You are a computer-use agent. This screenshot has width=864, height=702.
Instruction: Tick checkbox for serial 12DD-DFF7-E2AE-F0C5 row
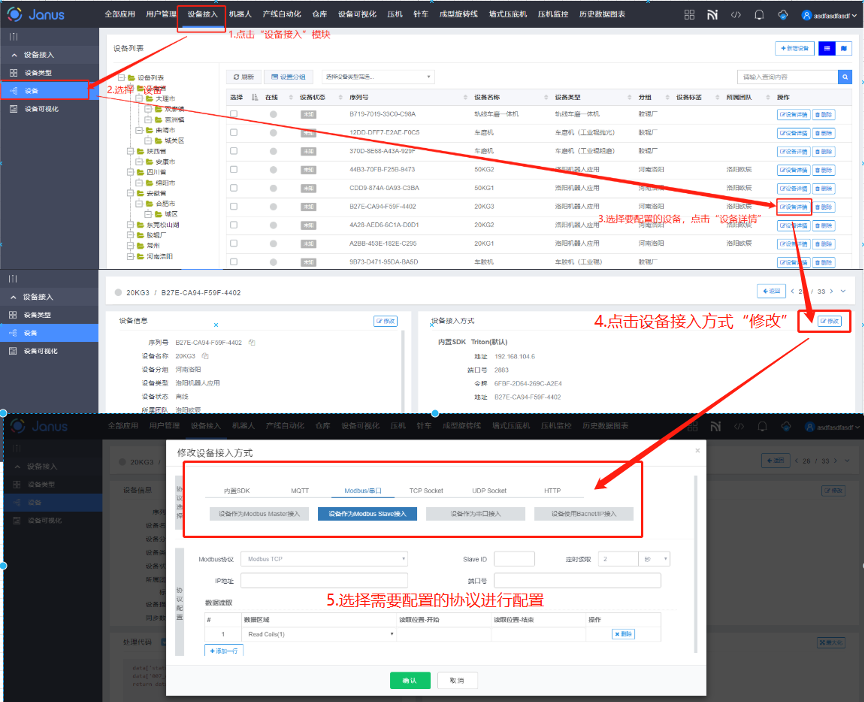(234, 132)
